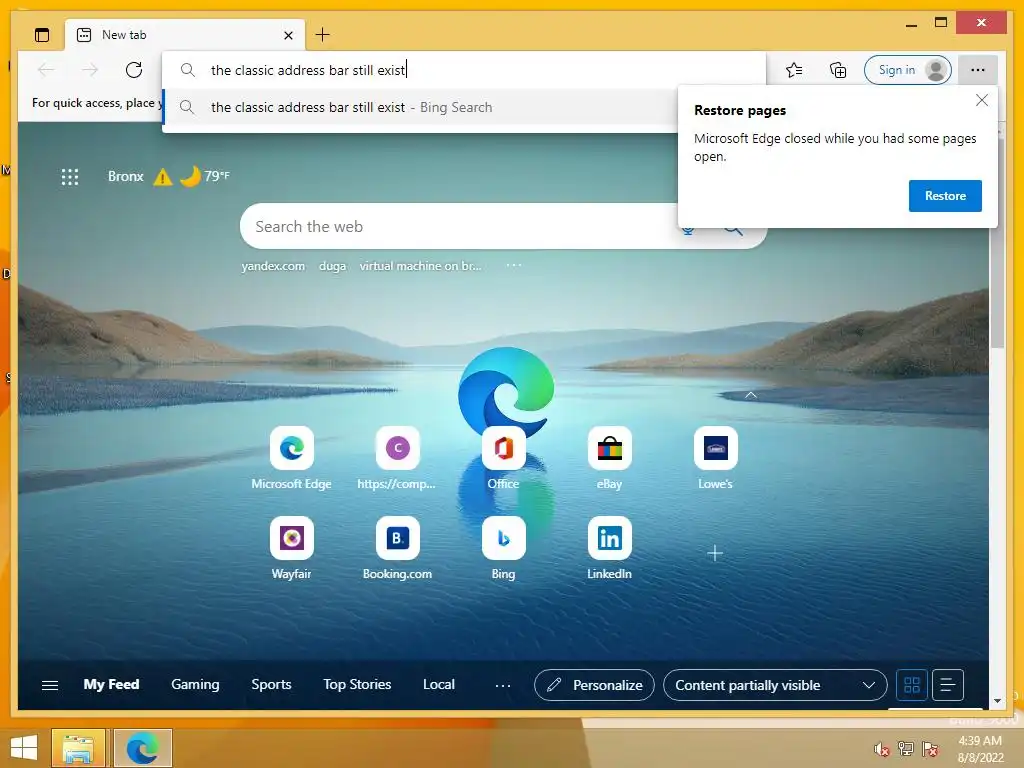Click the Forward navigation arrow
Image resolution: width=1024 pixels, height=768 pixels.
pyautogui.click(x=89, y=70)
